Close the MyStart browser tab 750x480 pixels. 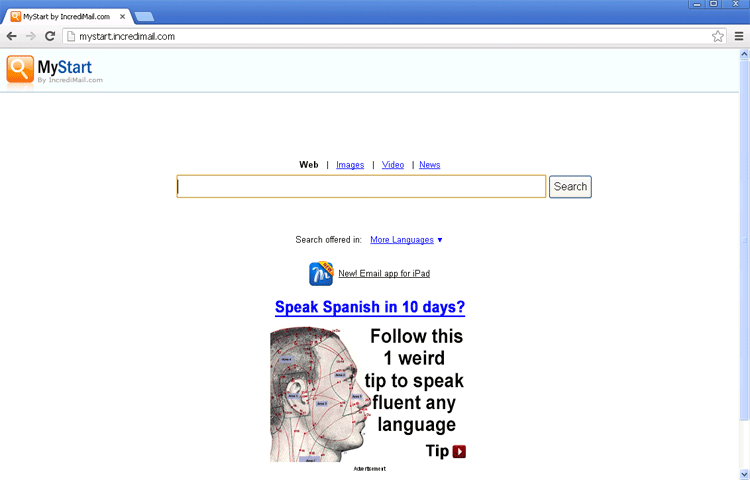click(123, 16)
